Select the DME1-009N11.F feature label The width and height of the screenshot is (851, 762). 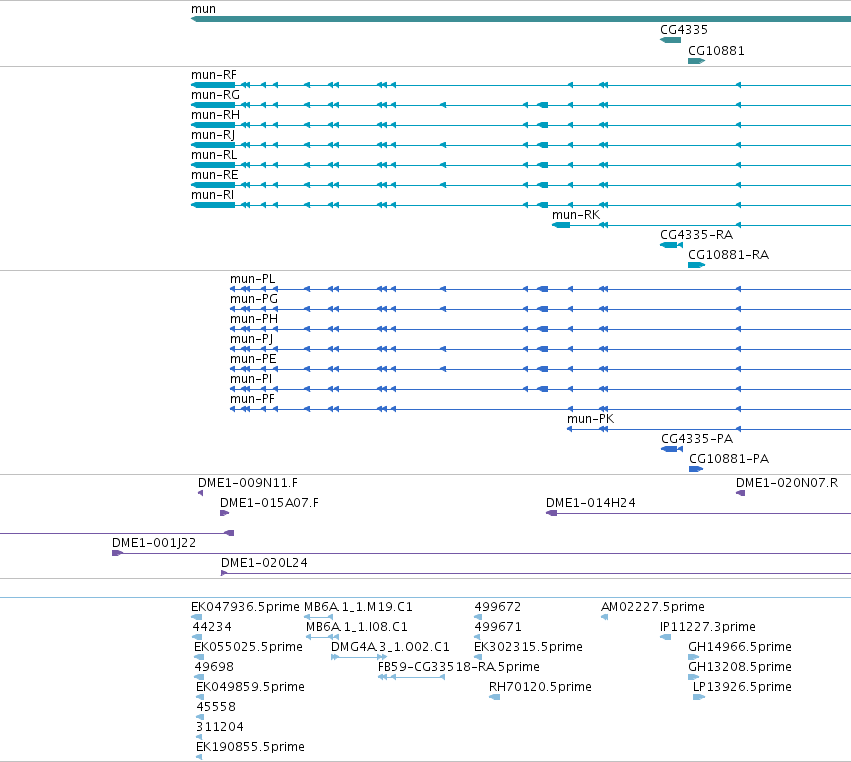[x=247, y=482]
